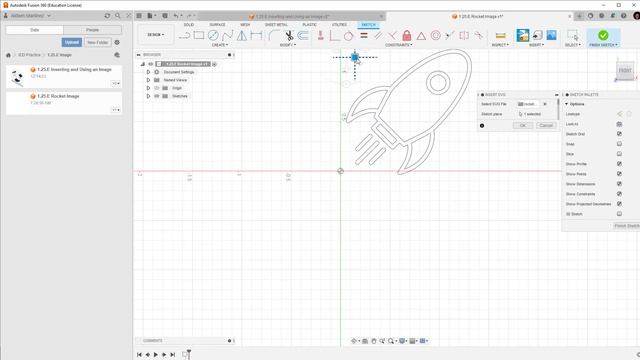The height and width of the screenshot is (360, 640).
Task: Click Cancel in Insert SVG dialog
Action: (x=546, y=125)
